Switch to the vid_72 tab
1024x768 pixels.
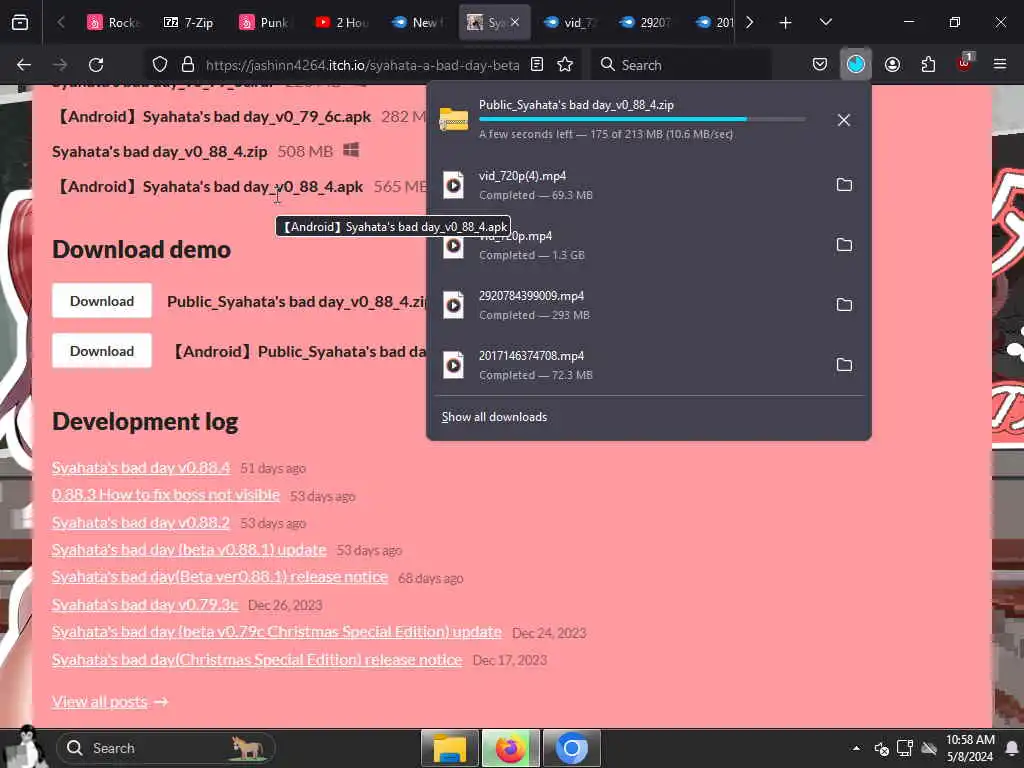point(569,23)
